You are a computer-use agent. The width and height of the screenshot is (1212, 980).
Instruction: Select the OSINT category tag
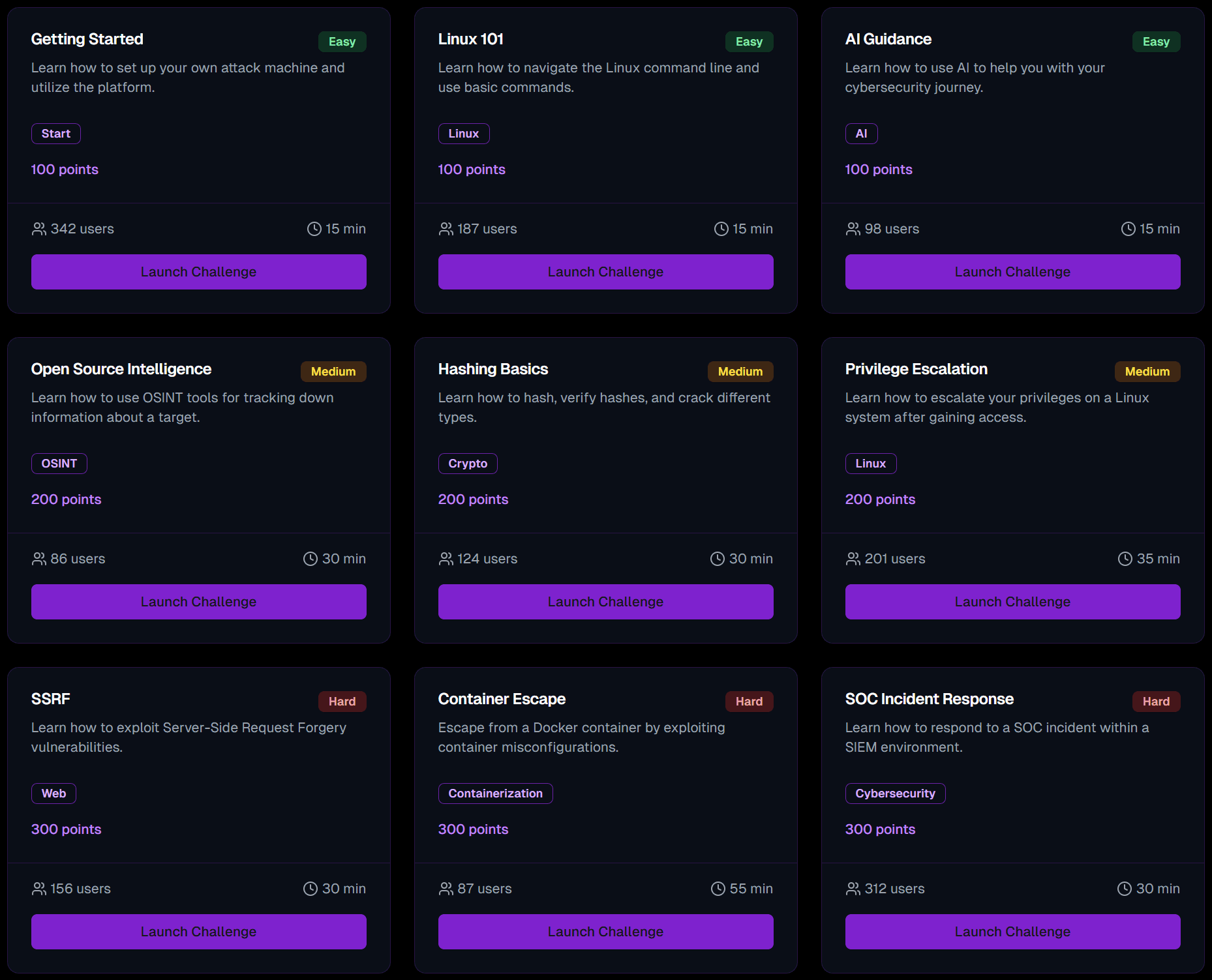59,464
